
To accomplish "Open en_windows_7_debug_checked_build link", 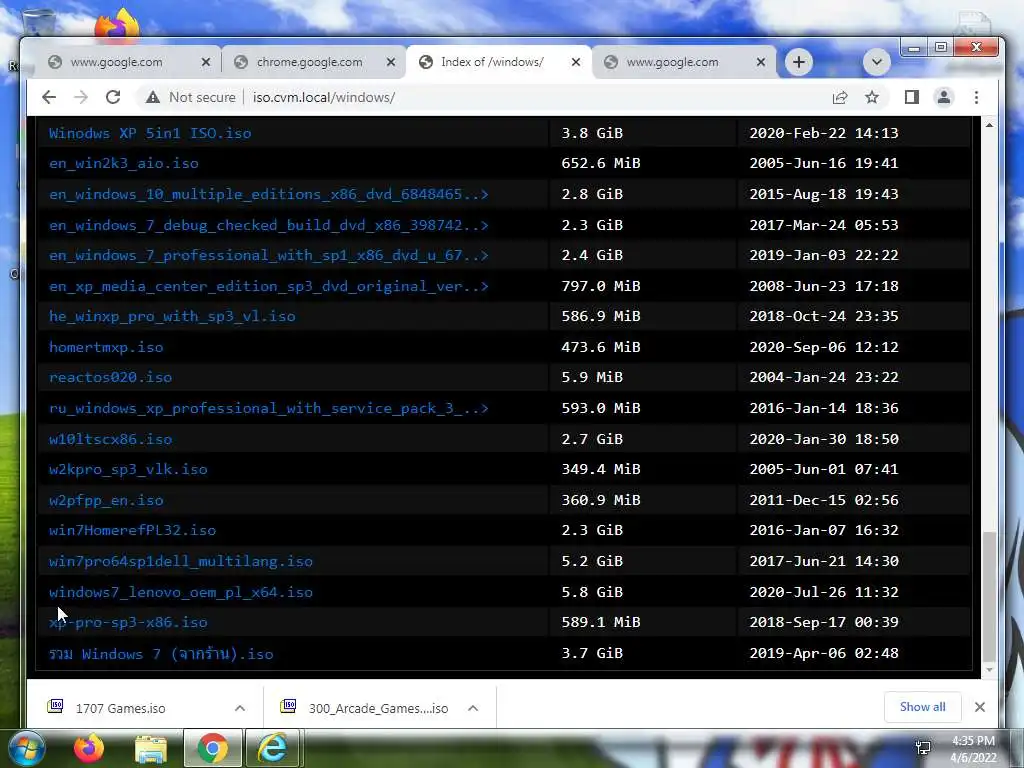I will pos(268,225).
